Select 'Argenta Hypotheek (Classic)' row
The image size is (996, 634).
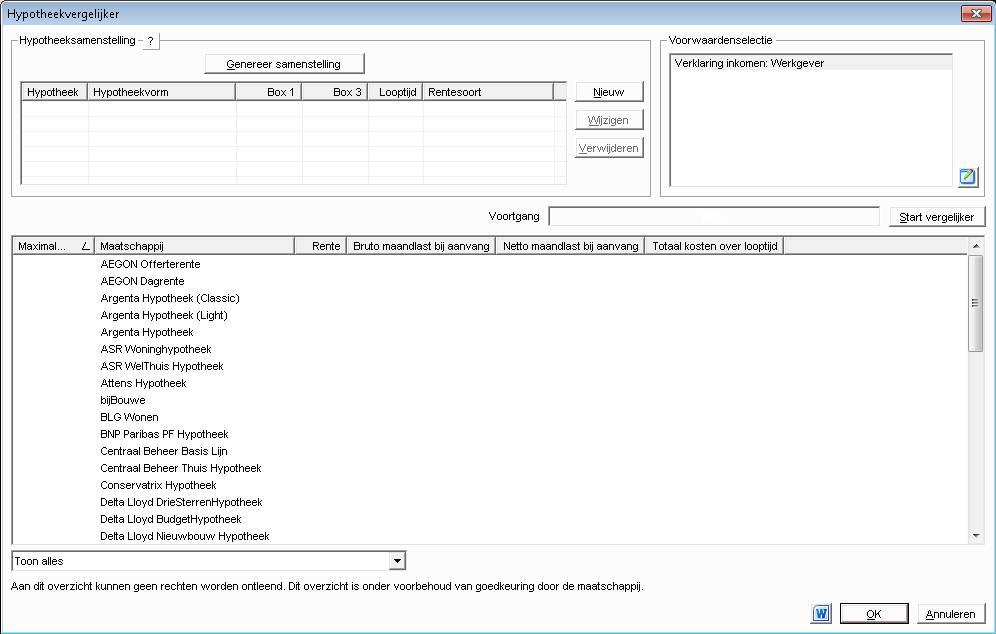point(490,298)
